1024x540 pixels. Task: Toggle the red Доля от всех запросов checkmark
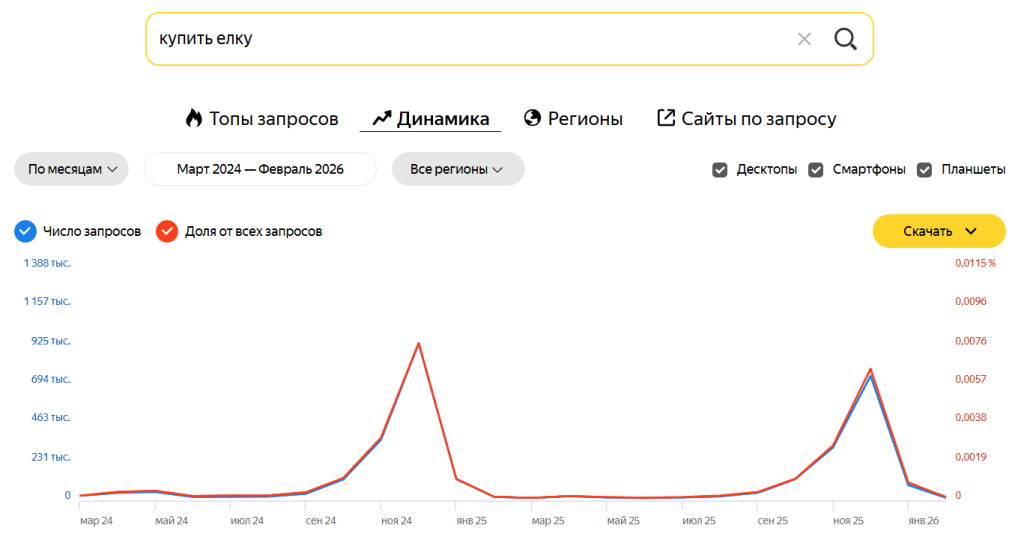click(167, 231)
